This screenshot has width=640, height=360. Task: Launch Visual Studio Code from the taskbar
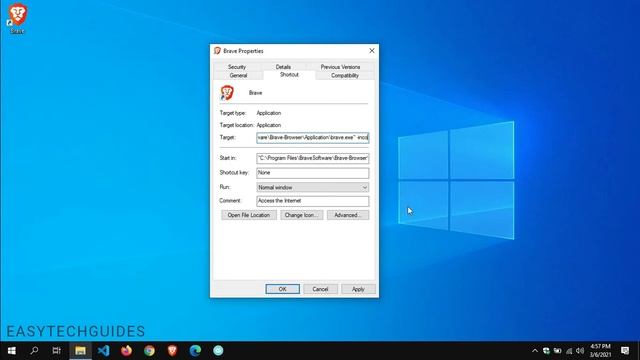104,351
